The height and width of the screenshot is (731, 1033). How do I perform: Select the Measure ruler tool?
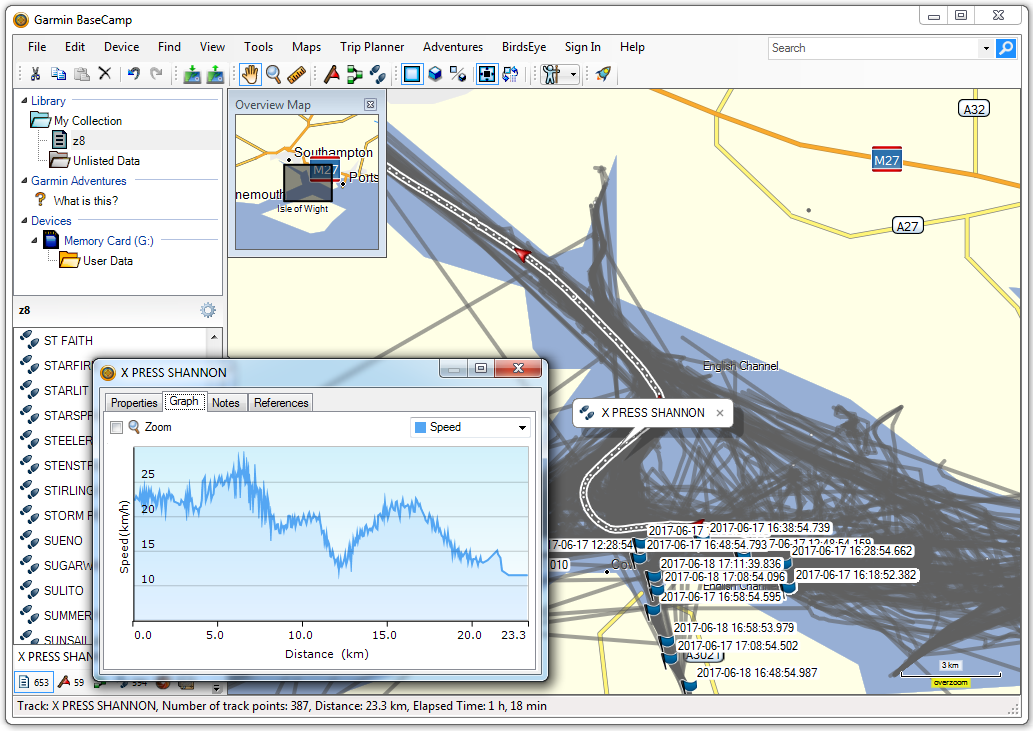tap(297, 74)
